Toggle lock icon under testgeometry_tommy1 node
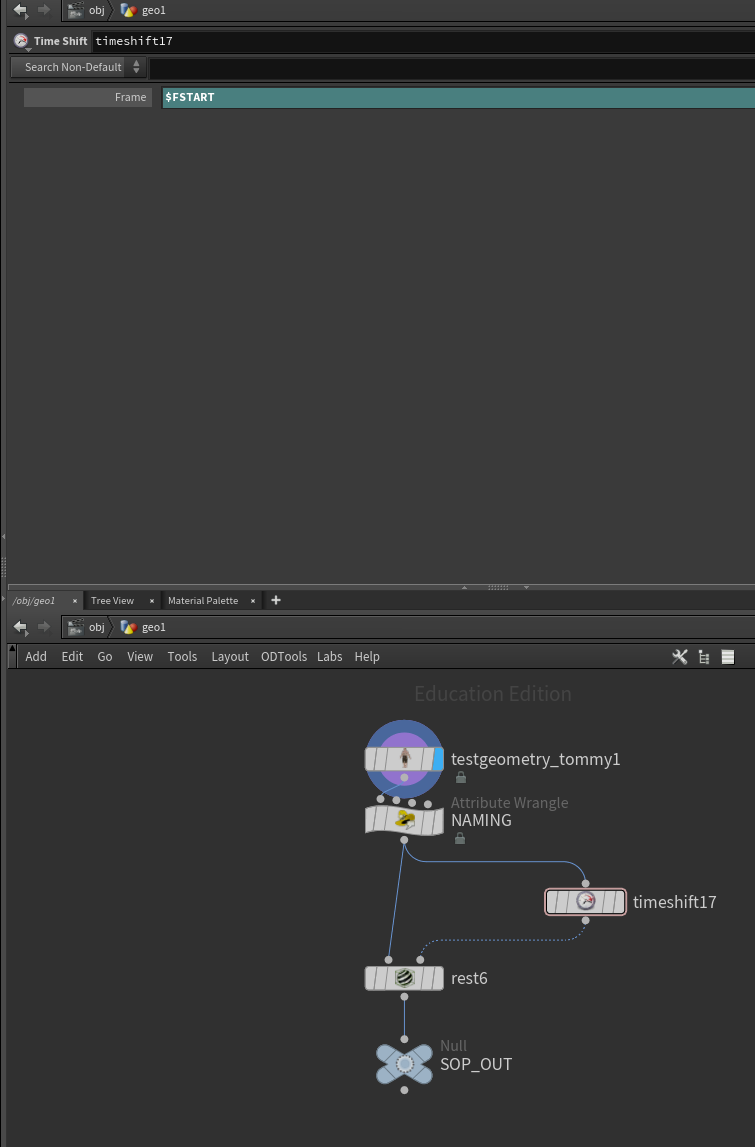 (x=461, y=778)
